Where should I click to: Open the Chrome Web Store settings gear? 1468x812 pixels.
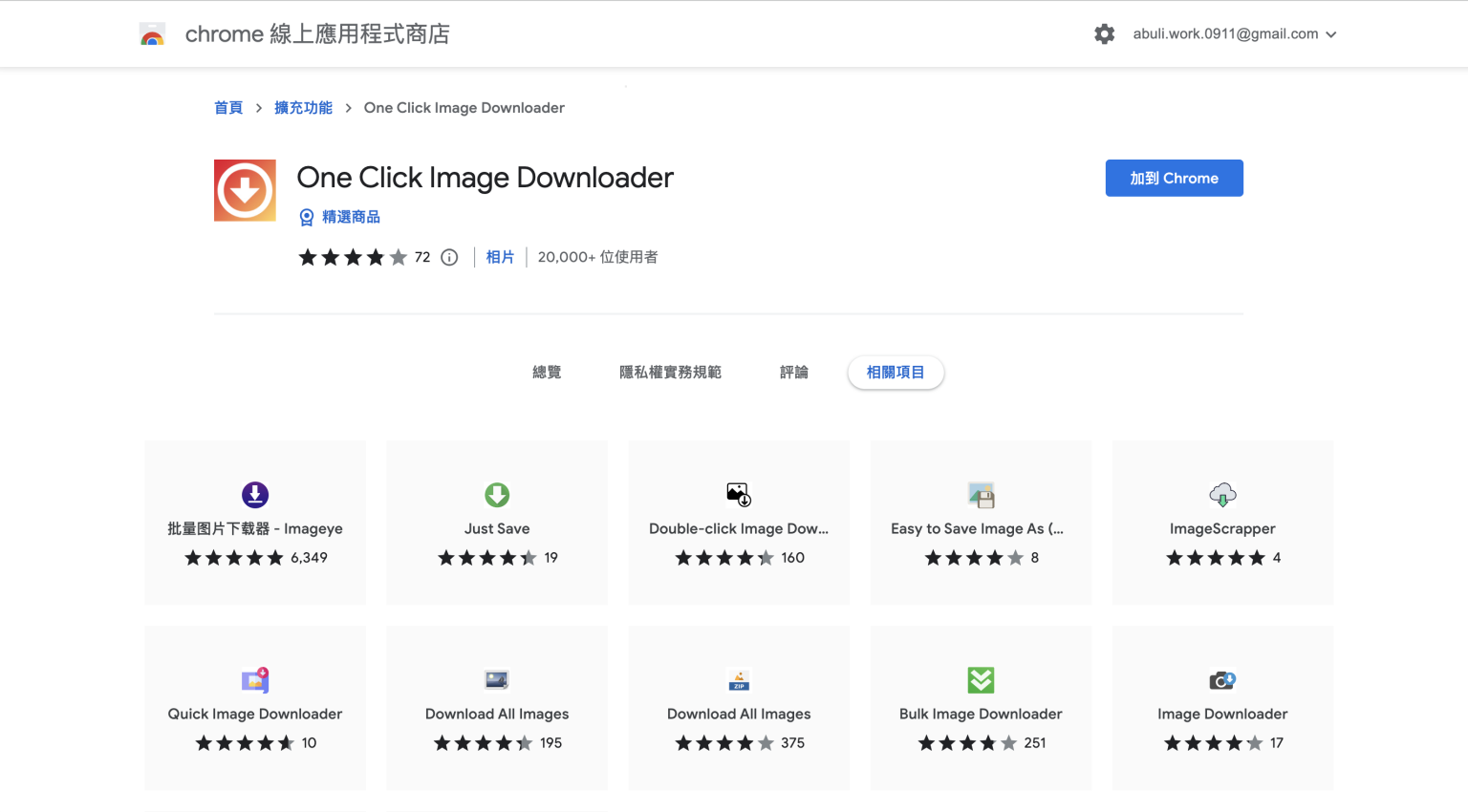pyautogui.click(x=1104, y=33)
